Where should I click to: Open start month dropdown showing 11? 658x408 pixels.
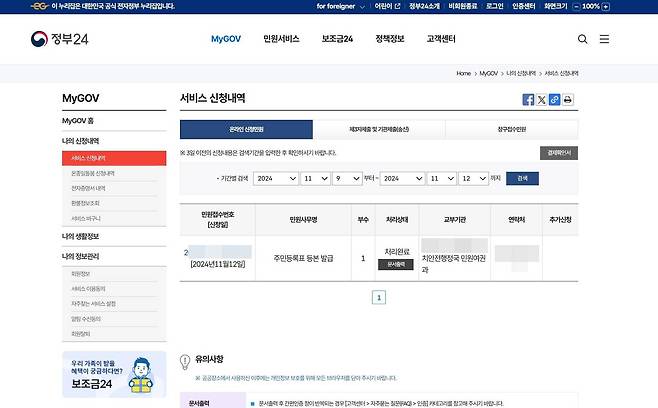tap(315, 178)
